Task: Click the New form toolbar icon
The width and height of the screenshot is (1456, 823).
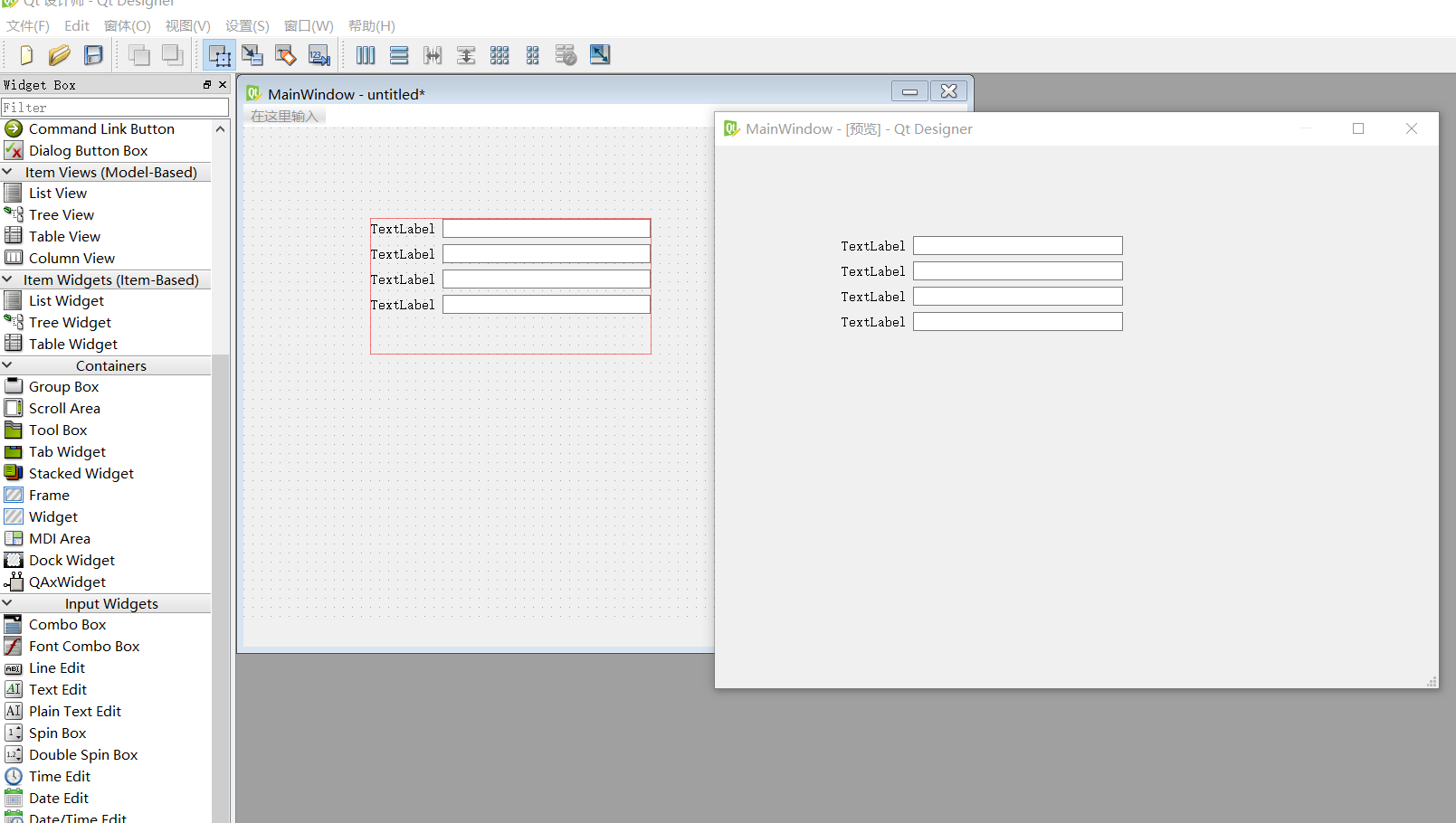Action: [x=25, y=55]
